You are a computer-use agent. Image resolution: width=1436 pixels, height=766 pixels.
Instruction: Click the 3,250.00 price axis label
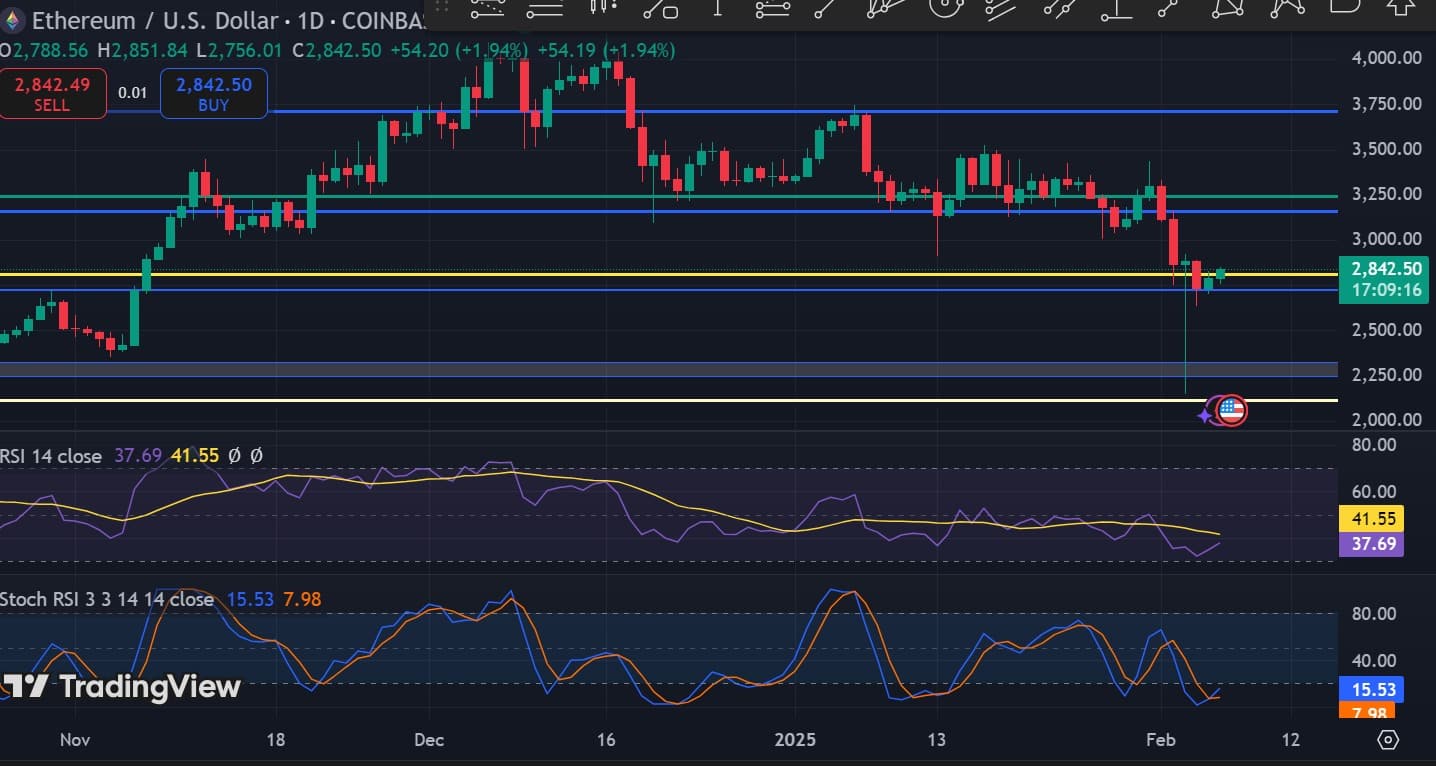pos(1387,194)
